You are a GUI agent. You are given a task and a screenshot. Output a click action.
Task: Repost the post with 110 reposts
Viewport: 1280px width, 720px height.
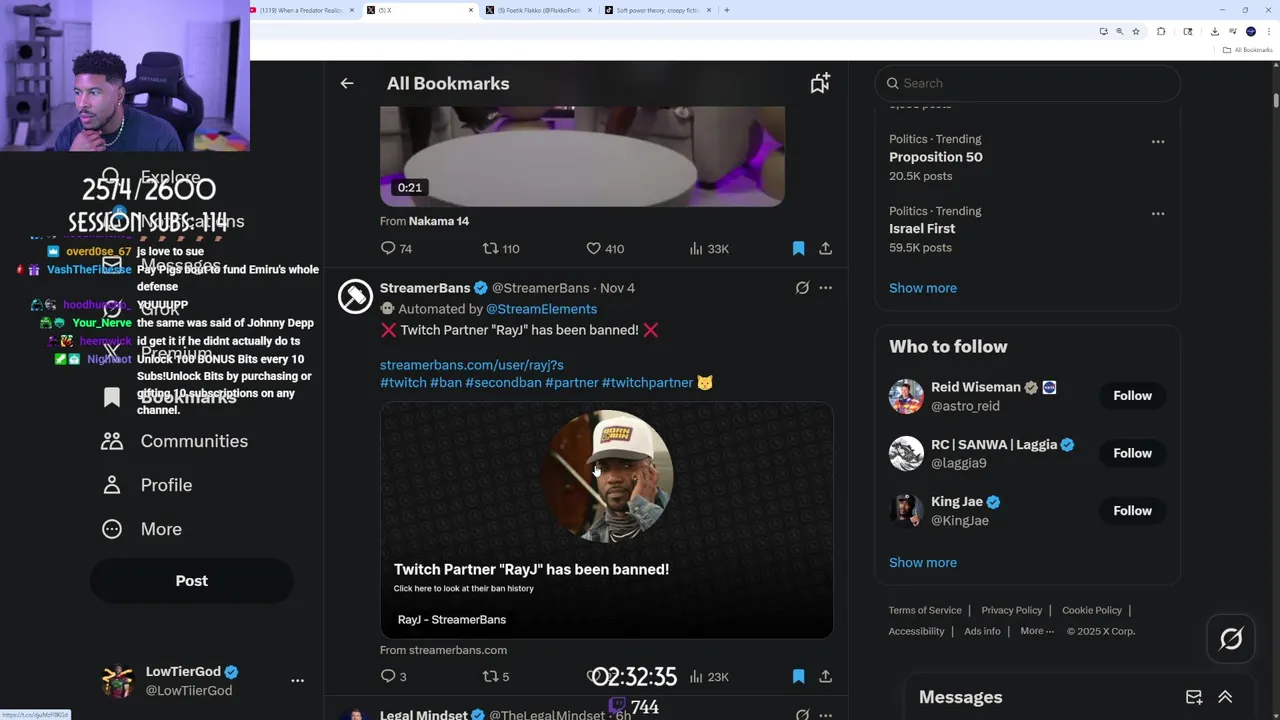coord(501,248)
